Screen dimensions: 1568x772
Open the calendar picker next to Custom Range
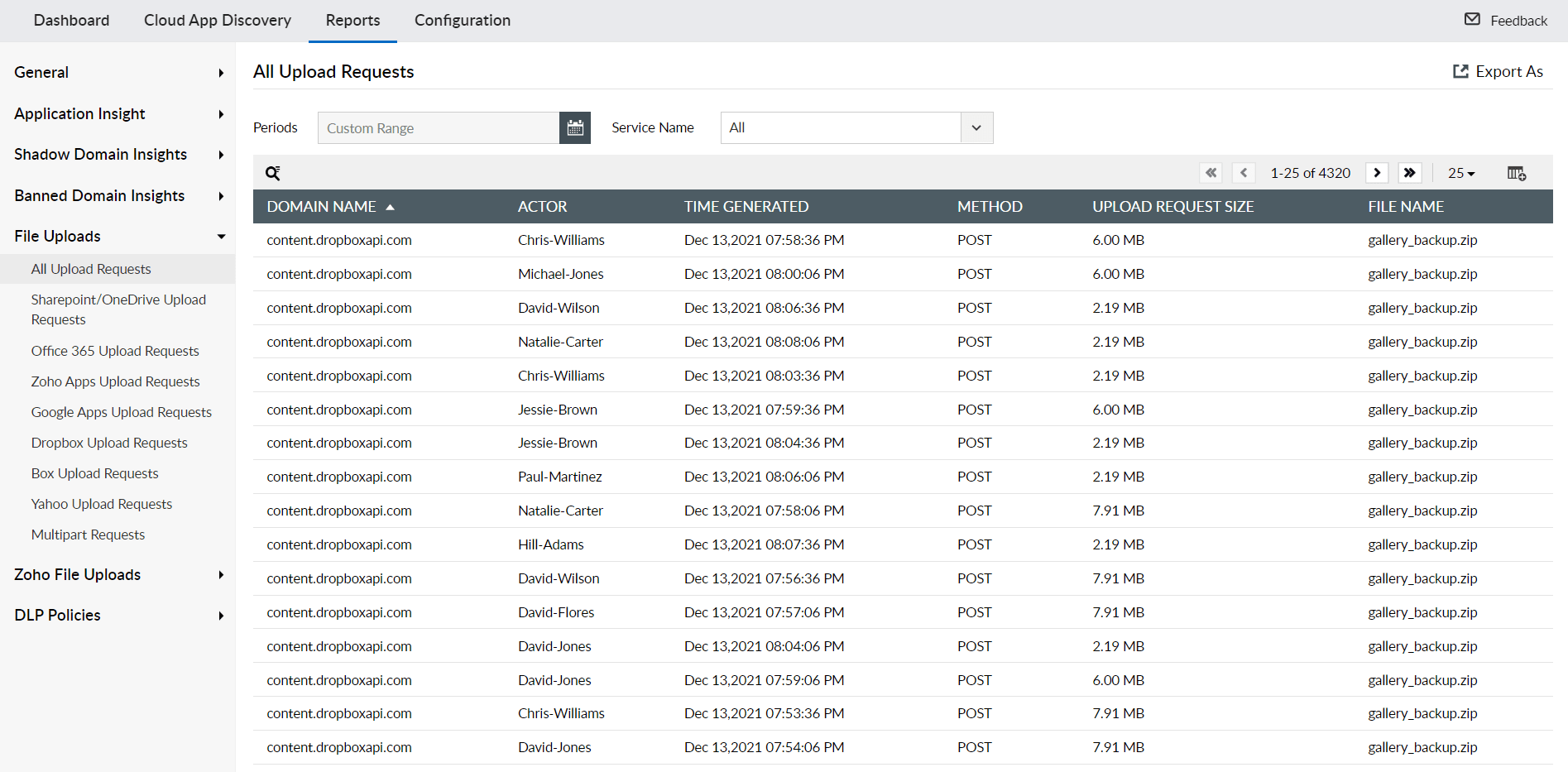pos(575,127)
